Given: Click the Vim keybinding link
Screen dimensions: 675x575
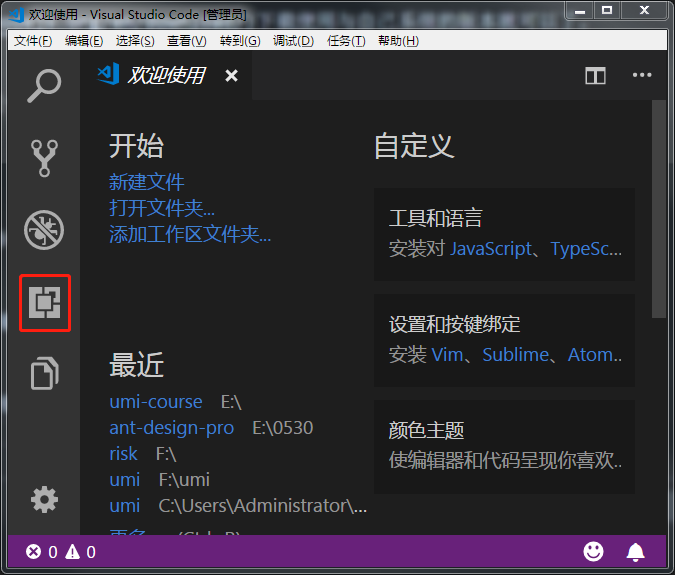Looking at the screenshot, I should click(x=447, y=355).
